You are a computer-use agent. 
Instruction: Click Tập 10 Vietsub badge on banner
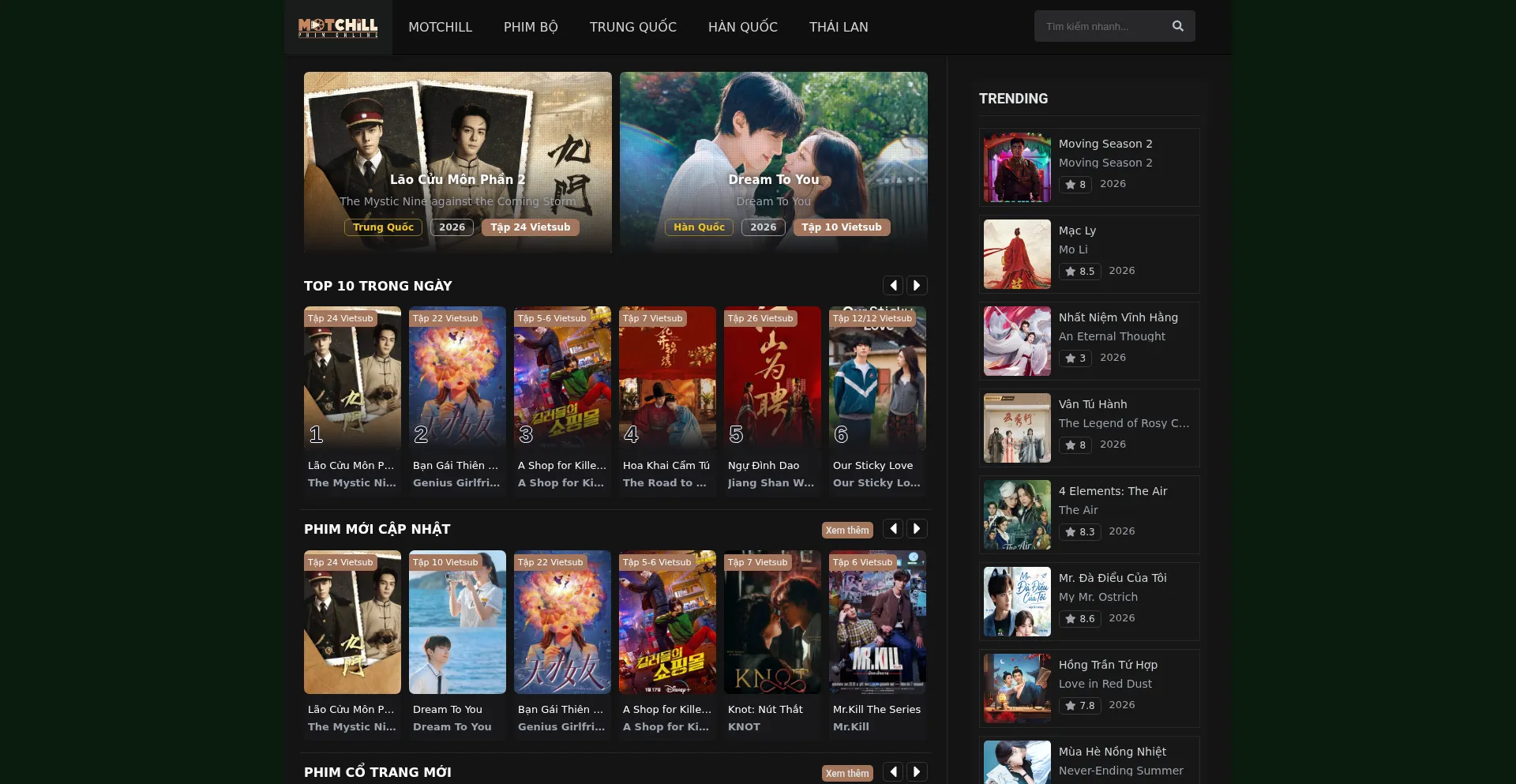click(842, 227)
